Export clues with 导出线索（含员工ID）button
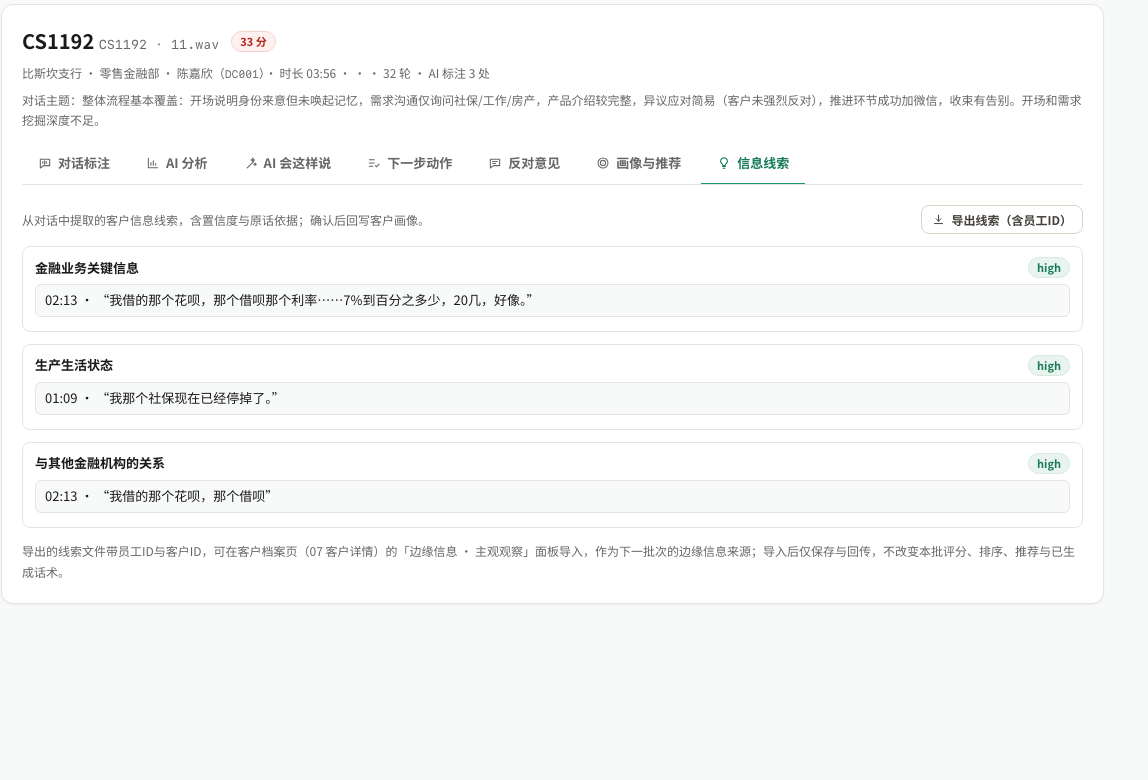The width and height of the screenshot is (1148, 780). (x=1002, y=220)
